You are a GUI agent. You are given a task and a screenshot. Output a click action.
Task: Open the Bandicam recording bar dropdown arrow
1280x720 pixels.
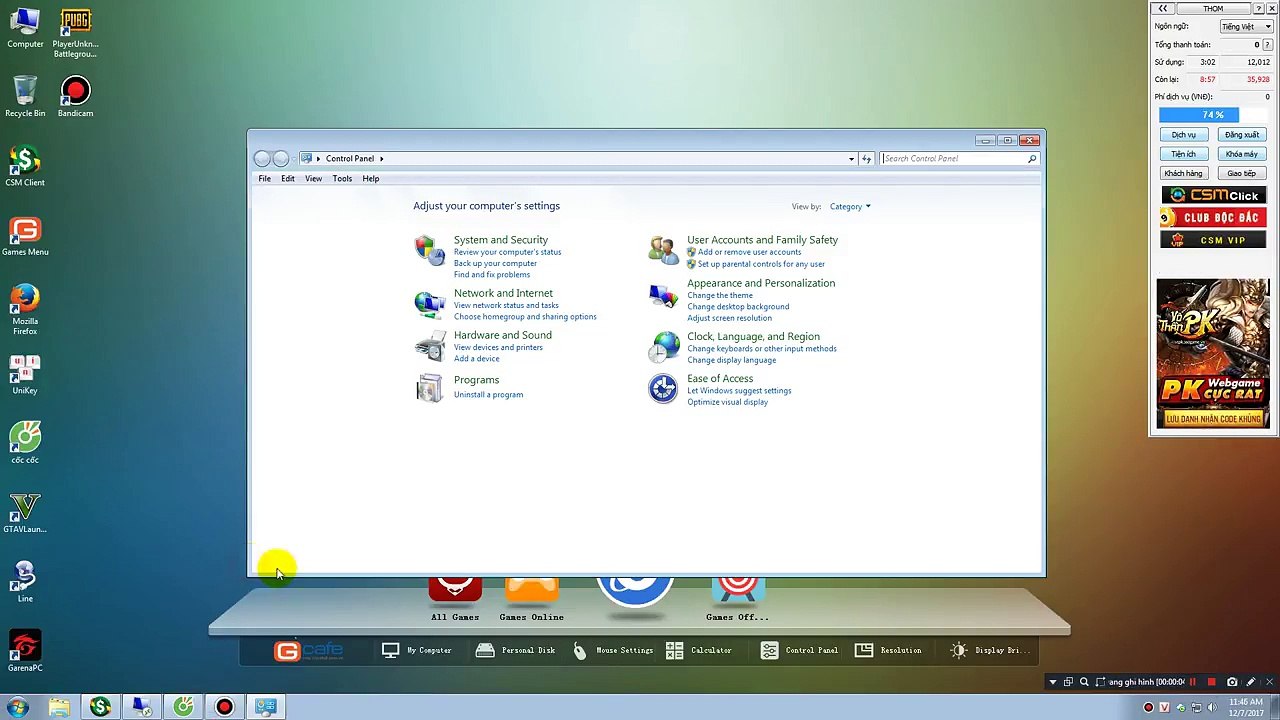pyautogui.click(x=1052, y=682)
